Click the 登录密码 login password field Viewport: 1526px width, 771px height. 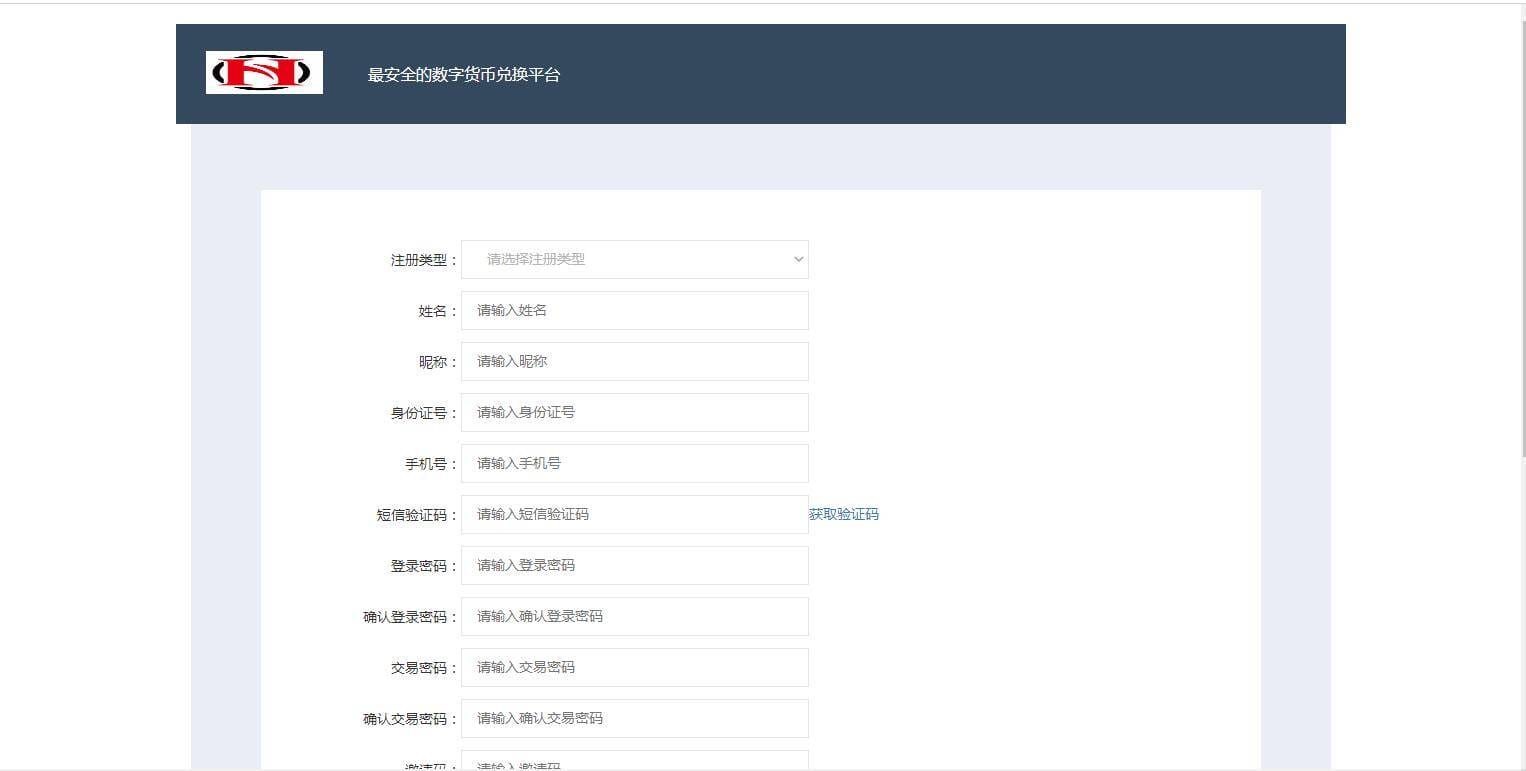pyautogui.click(x=634, y=565)
